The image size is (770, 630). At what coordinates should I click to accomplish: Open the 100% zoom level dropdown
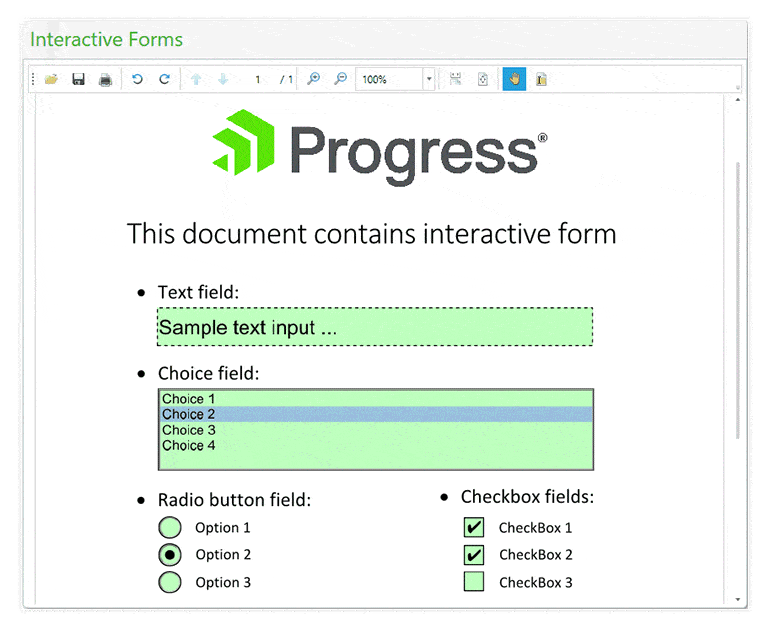pyautogui.click(x=429, y=79)
